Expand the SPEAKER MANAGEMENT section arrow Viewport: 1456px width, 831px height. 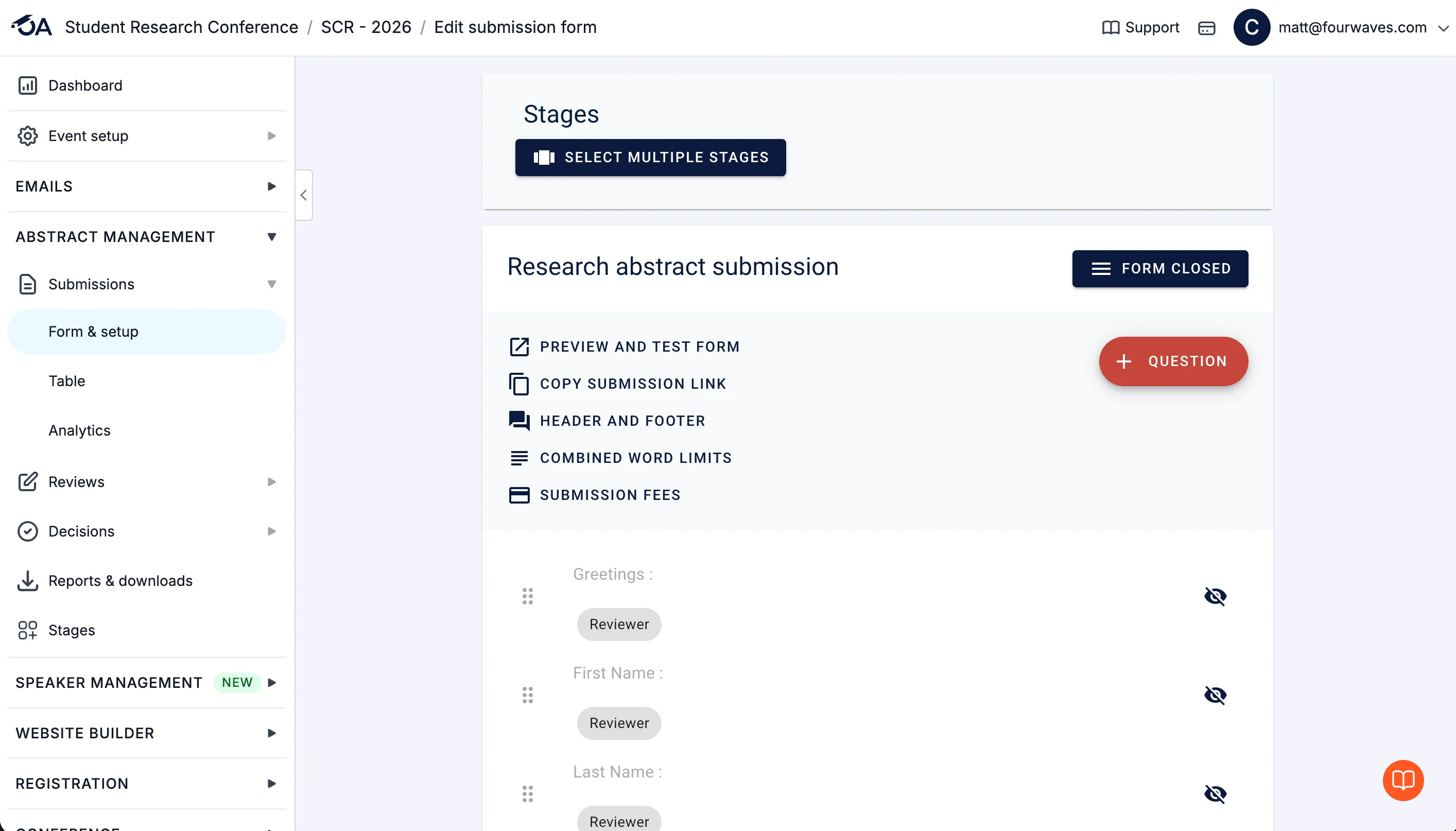271,683
